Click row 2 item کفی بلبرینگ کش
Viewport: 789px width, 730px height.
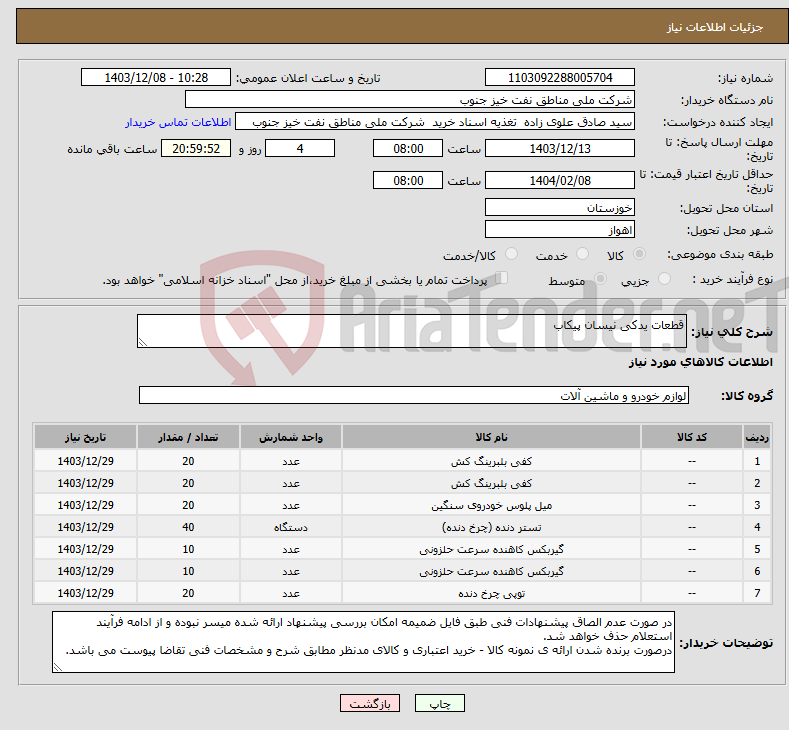tap(491, 483)
